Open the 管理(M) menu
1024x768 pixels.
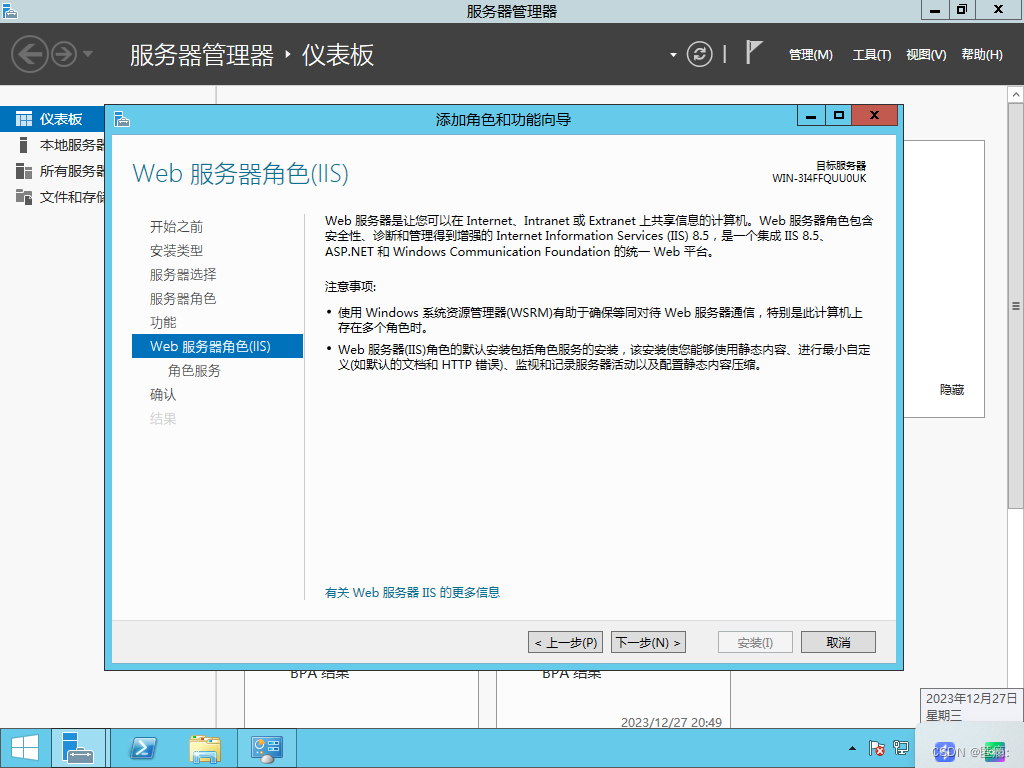pos(810,55)
